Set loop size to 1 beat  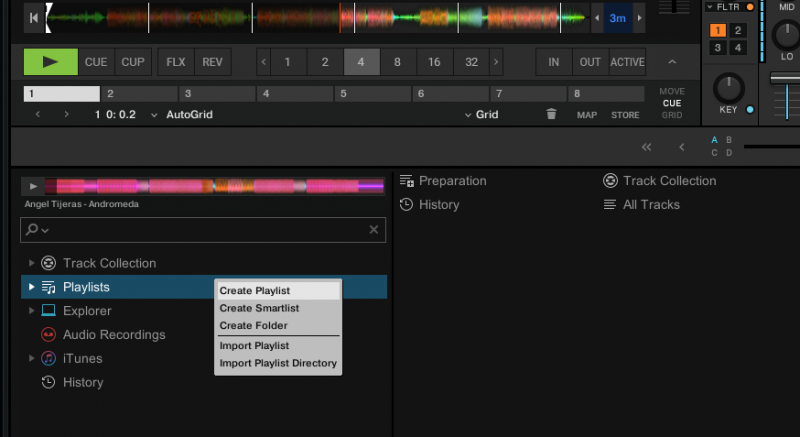[x=288, y=62]
